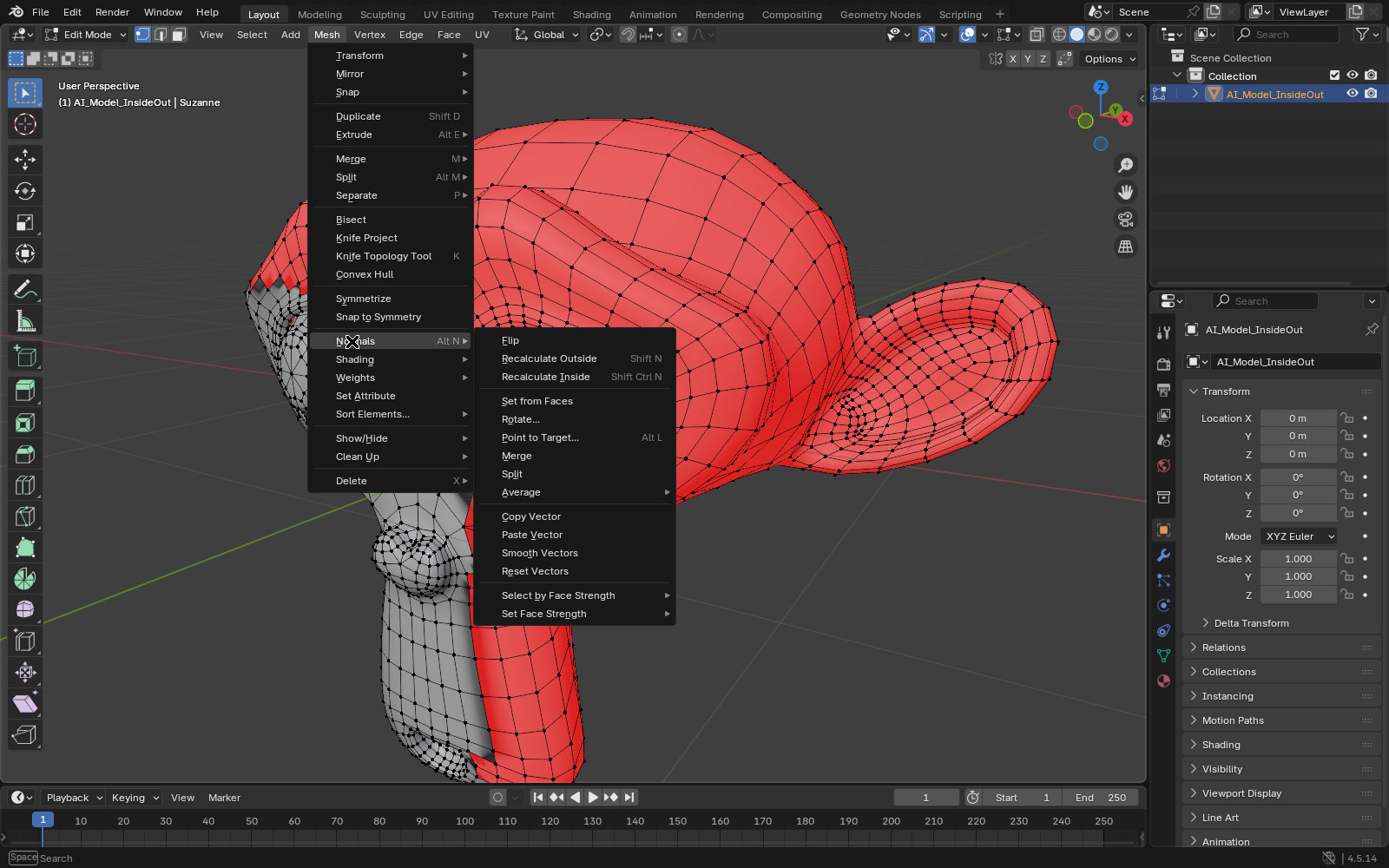Click the outliner Search field
This screenshot has height=868, width=1389.
1287,35
